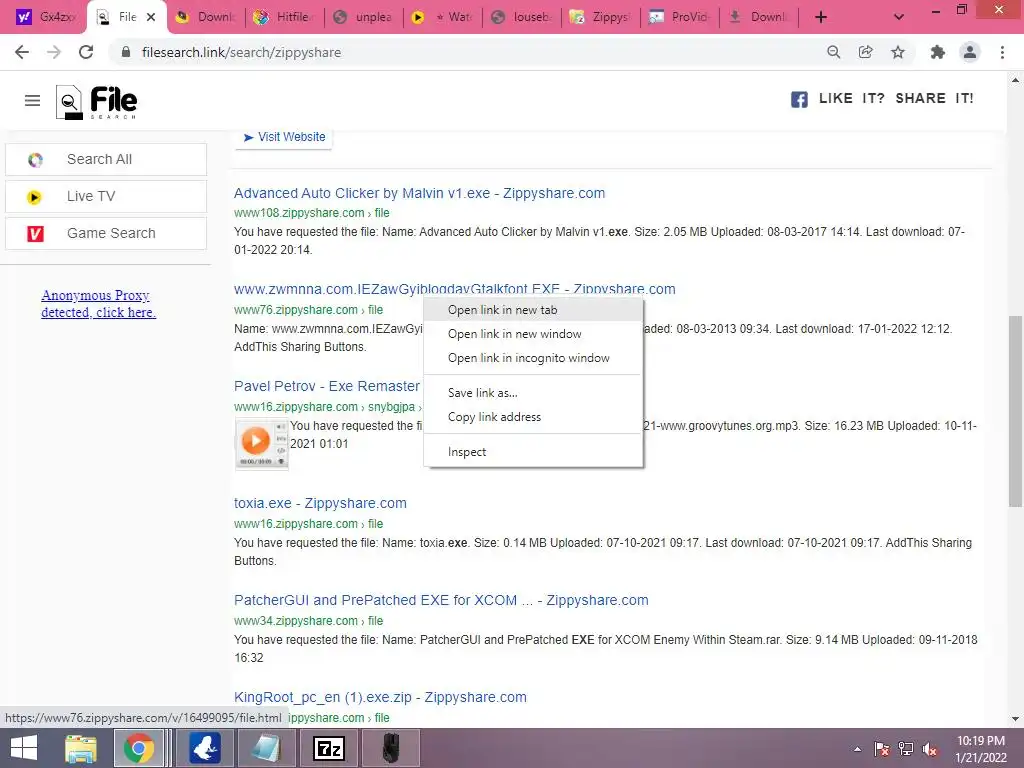Switch to the unplea tab
The width and height of the screenshot is (1024, 768).
coord(364,17)
